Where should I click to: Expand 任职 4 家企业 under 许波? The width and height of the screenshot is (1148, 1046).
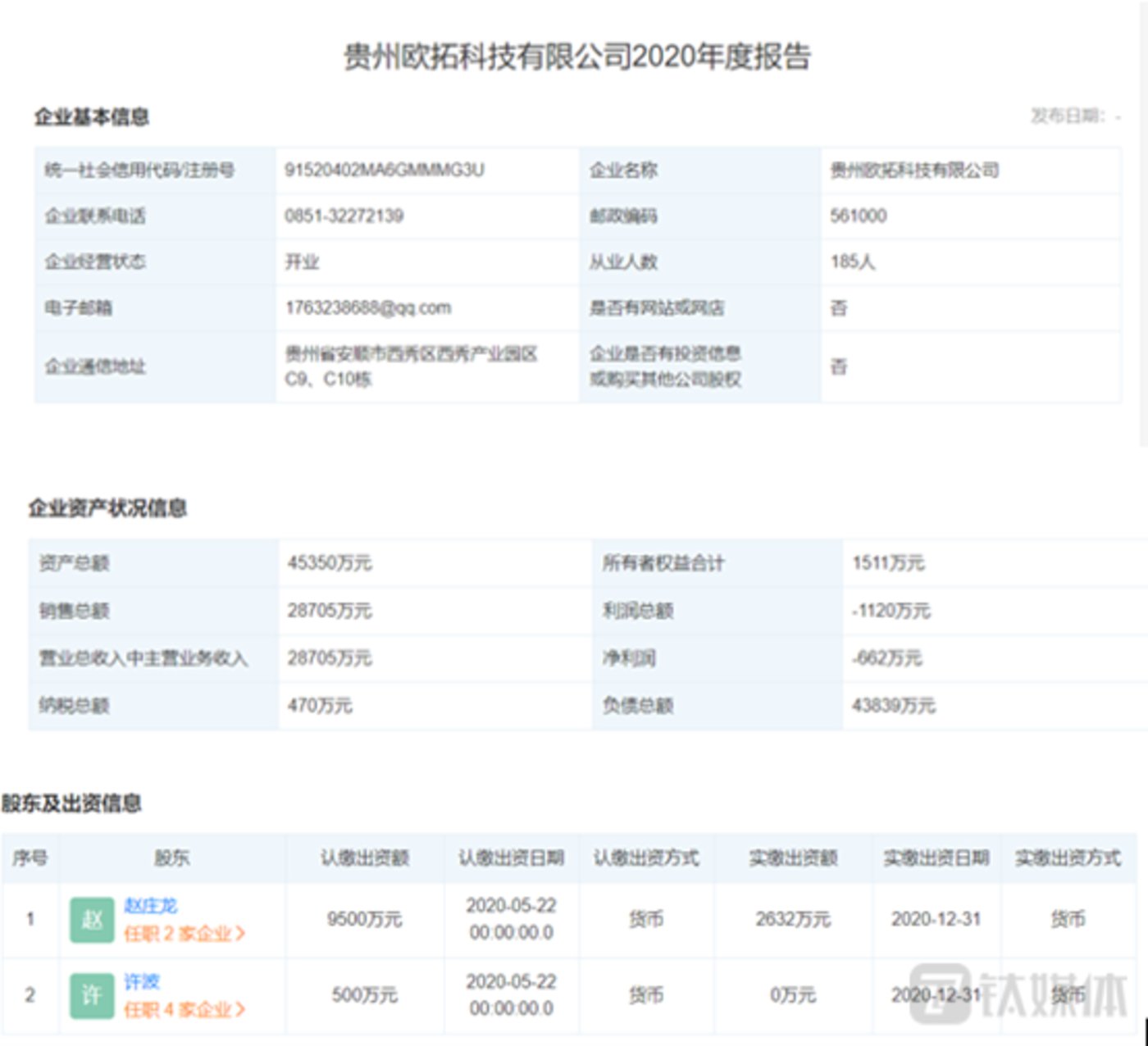coord(184,1009)
